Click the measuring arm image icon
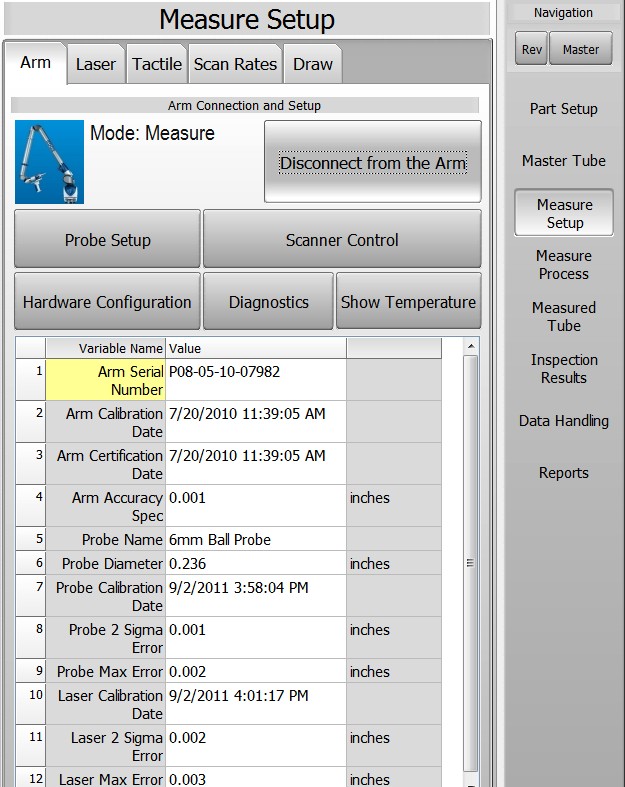625x787 pixels. (x=49, y=162)
